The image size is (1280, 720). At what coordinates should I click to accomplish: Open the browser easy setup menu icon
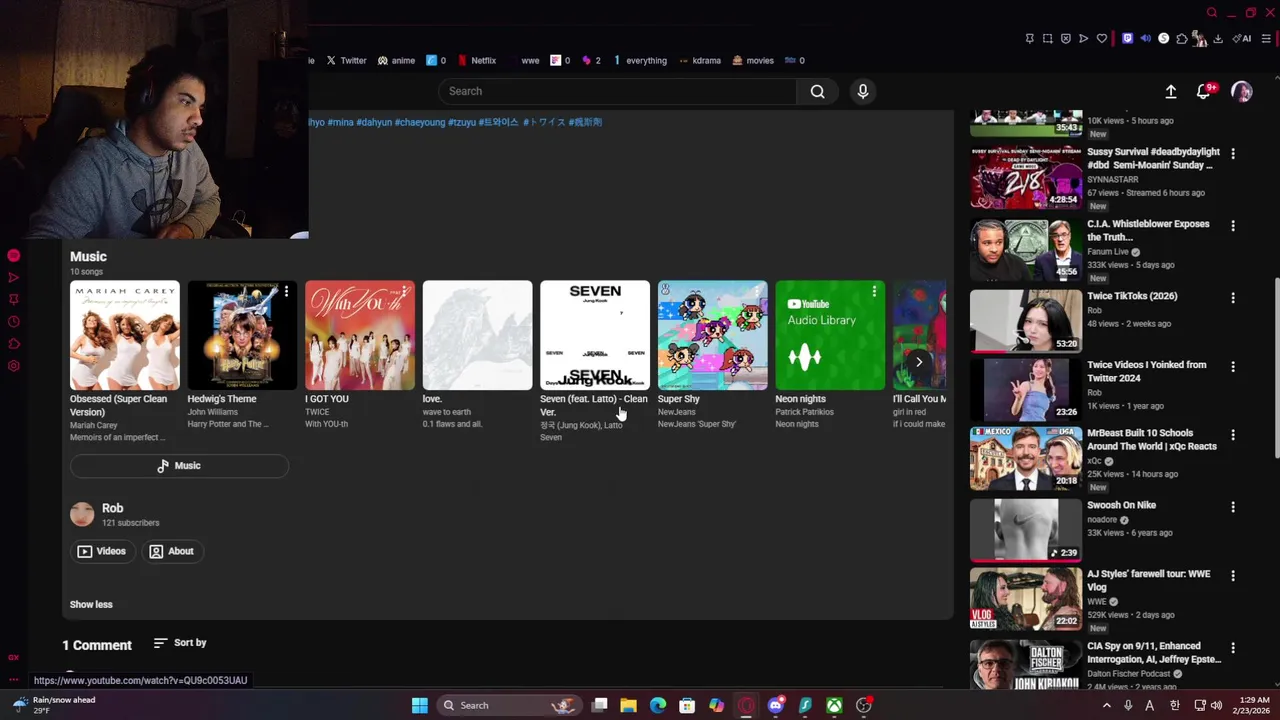coord(1266,39)
